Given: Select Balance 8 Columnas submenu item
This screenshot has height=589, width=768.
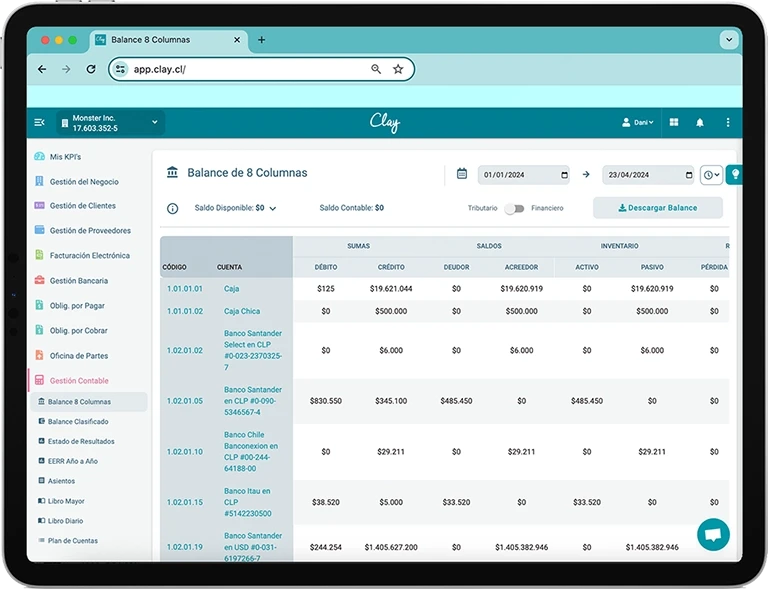Looking at the screenshot, I should (x=89, y=402).
